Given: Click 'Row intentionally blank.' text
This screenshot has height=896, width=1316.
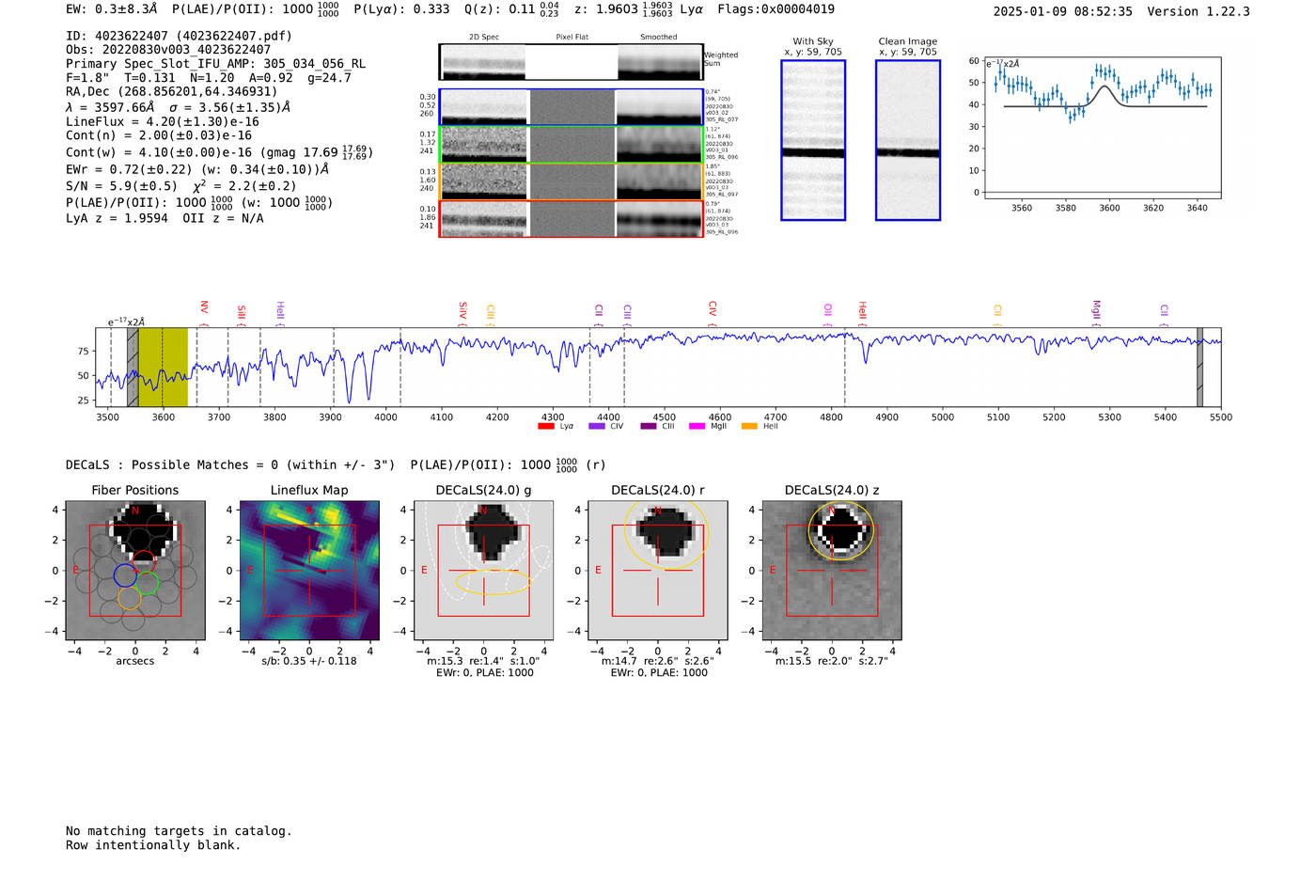Looking at the screenshot, I should pos(153,845).
